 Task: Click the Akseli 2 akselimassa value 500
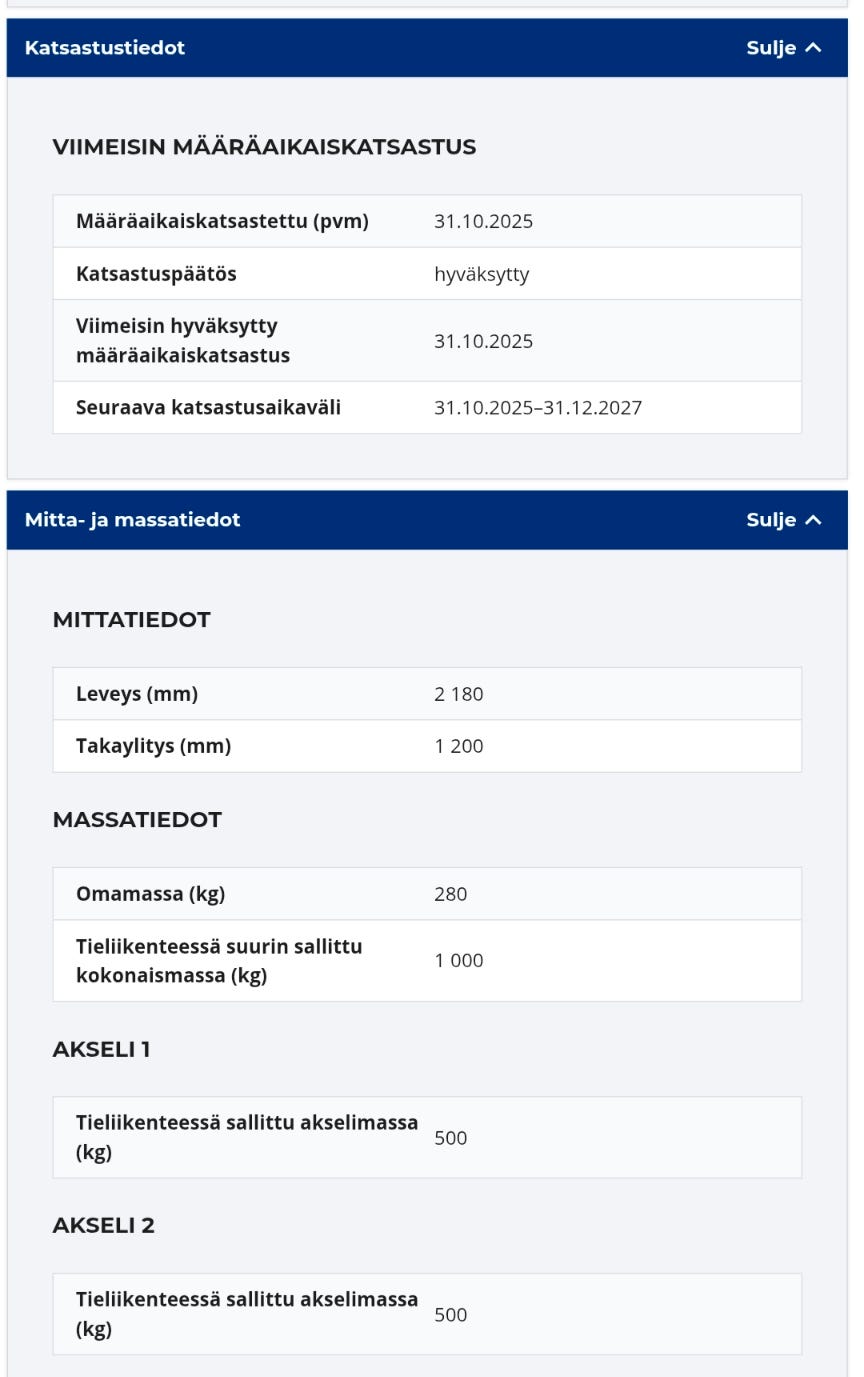pyautogui.click(x=451, y=1314)
